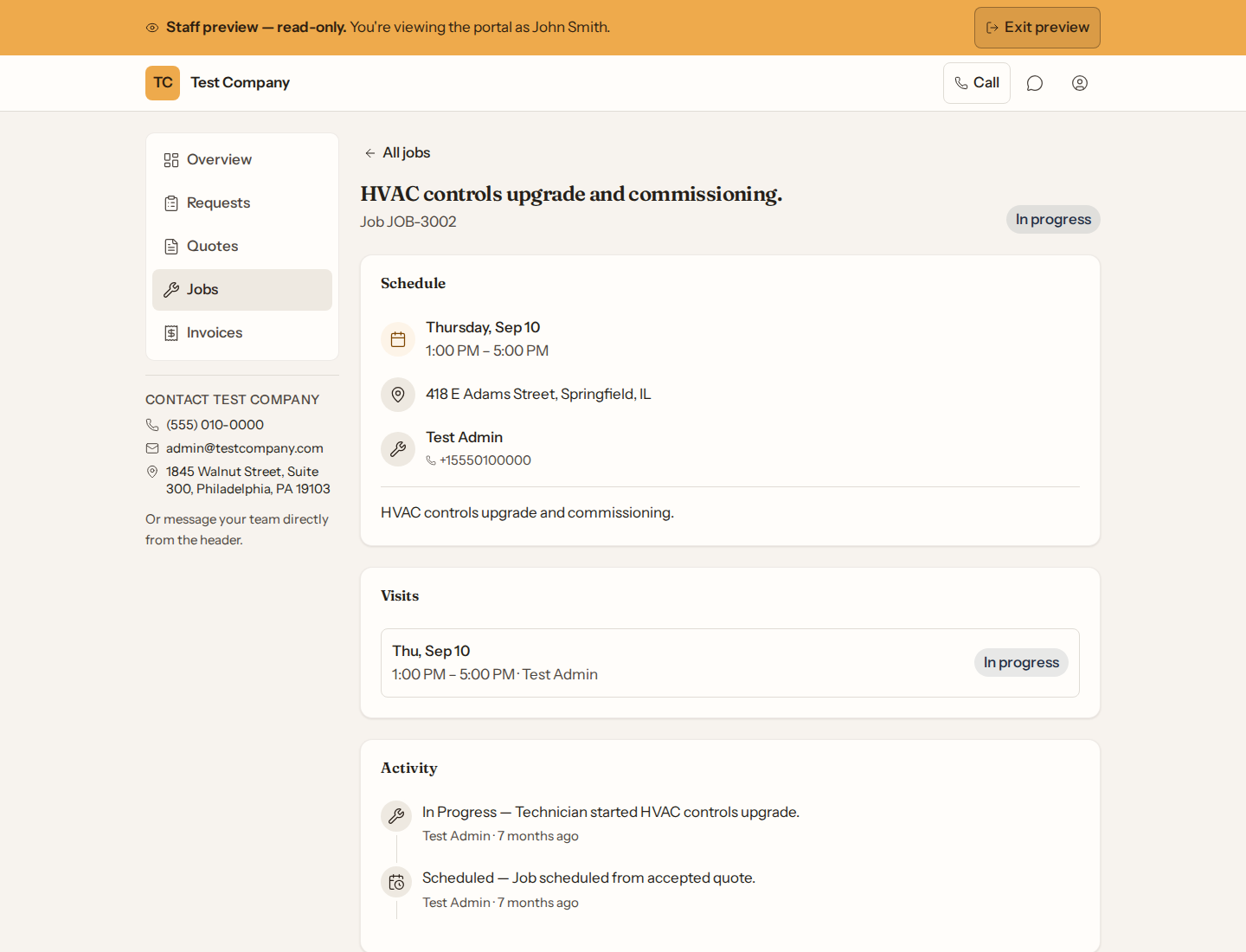Open Invoices in the sidebar

pyautogui.click(x=242, y=333)
